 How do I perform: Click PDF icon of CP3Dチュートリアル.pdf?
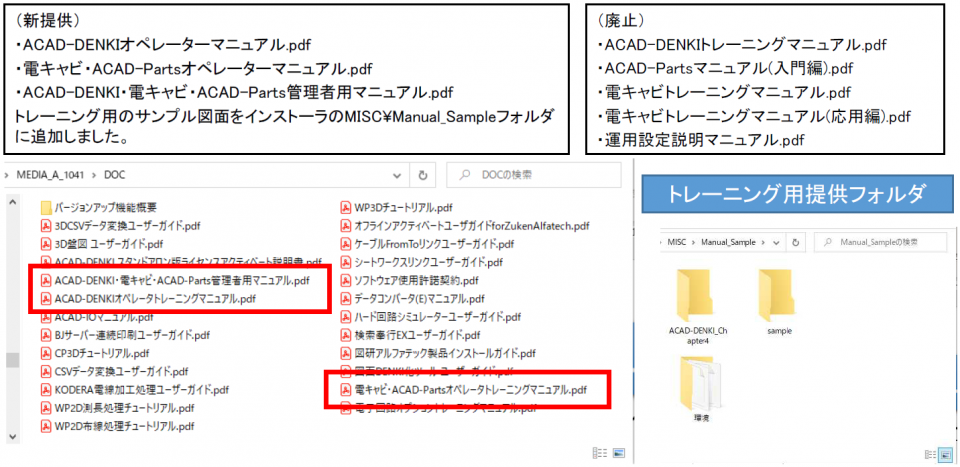45,353
